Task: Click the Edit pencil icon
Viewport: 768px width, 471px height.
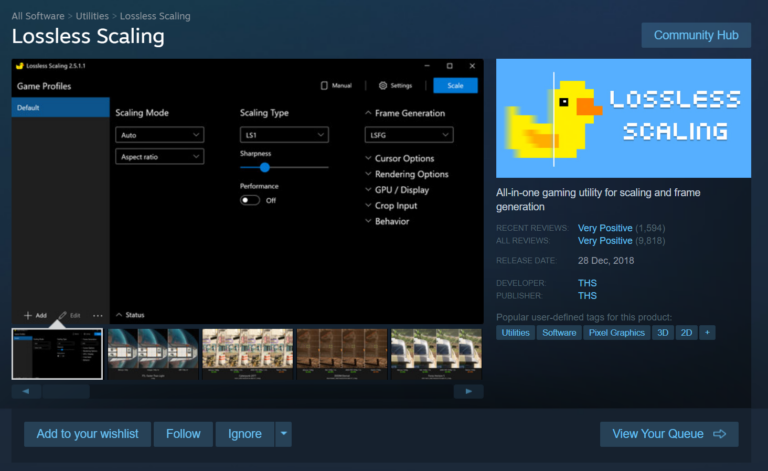Action: 63,315
